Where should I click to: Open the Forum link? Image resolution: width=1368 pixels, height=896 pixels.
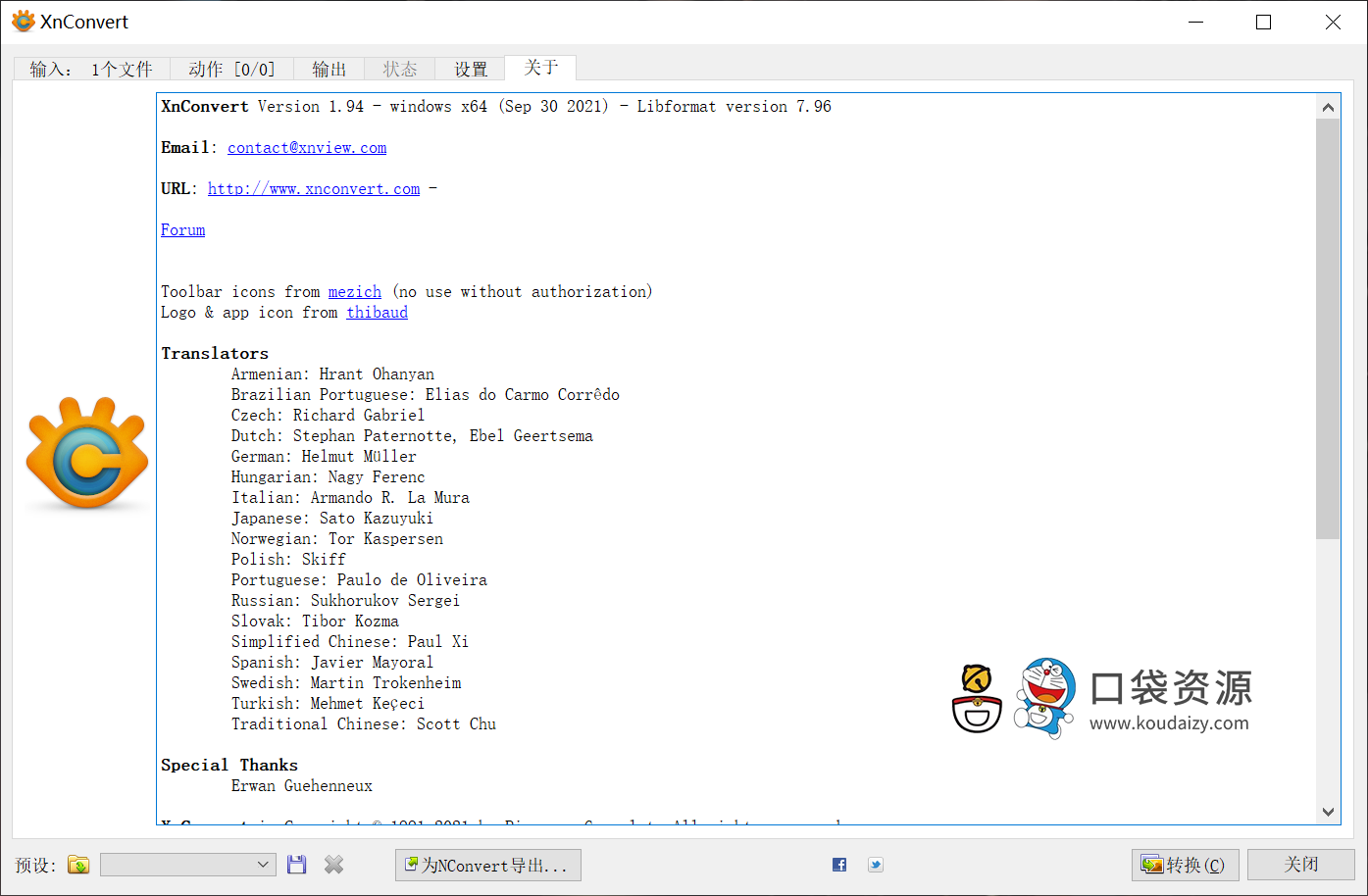pos(183,229)
